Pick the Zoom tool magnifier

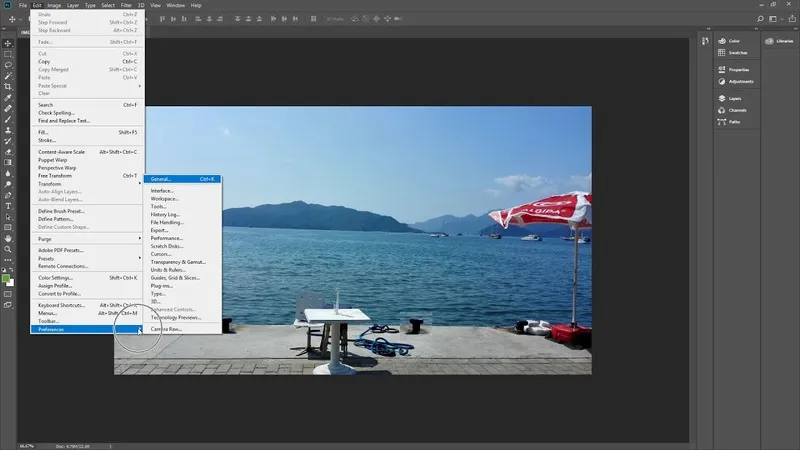coord(8,250)
